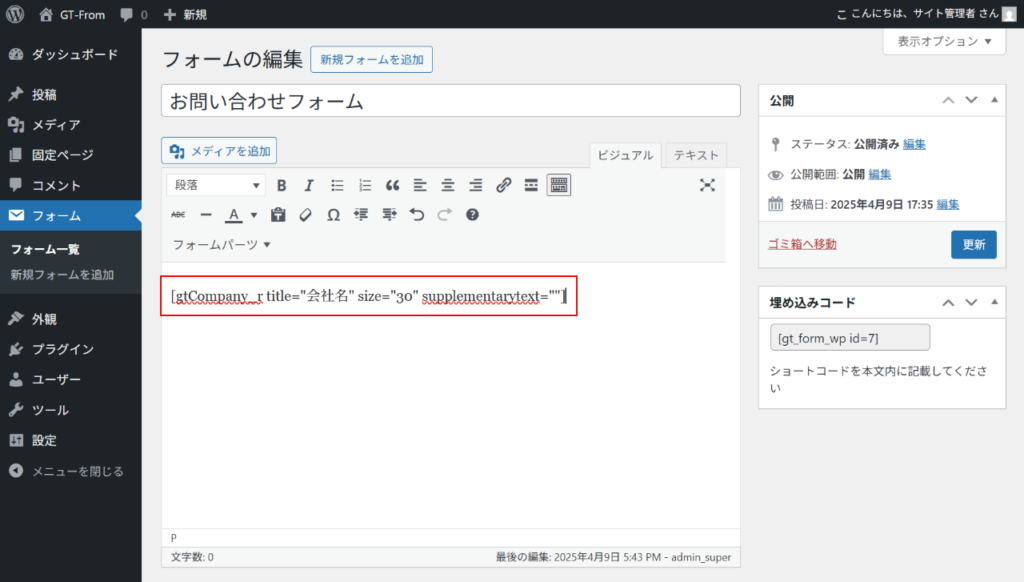
Task: Insert Read More tag
Action: [x=531, y=185]
